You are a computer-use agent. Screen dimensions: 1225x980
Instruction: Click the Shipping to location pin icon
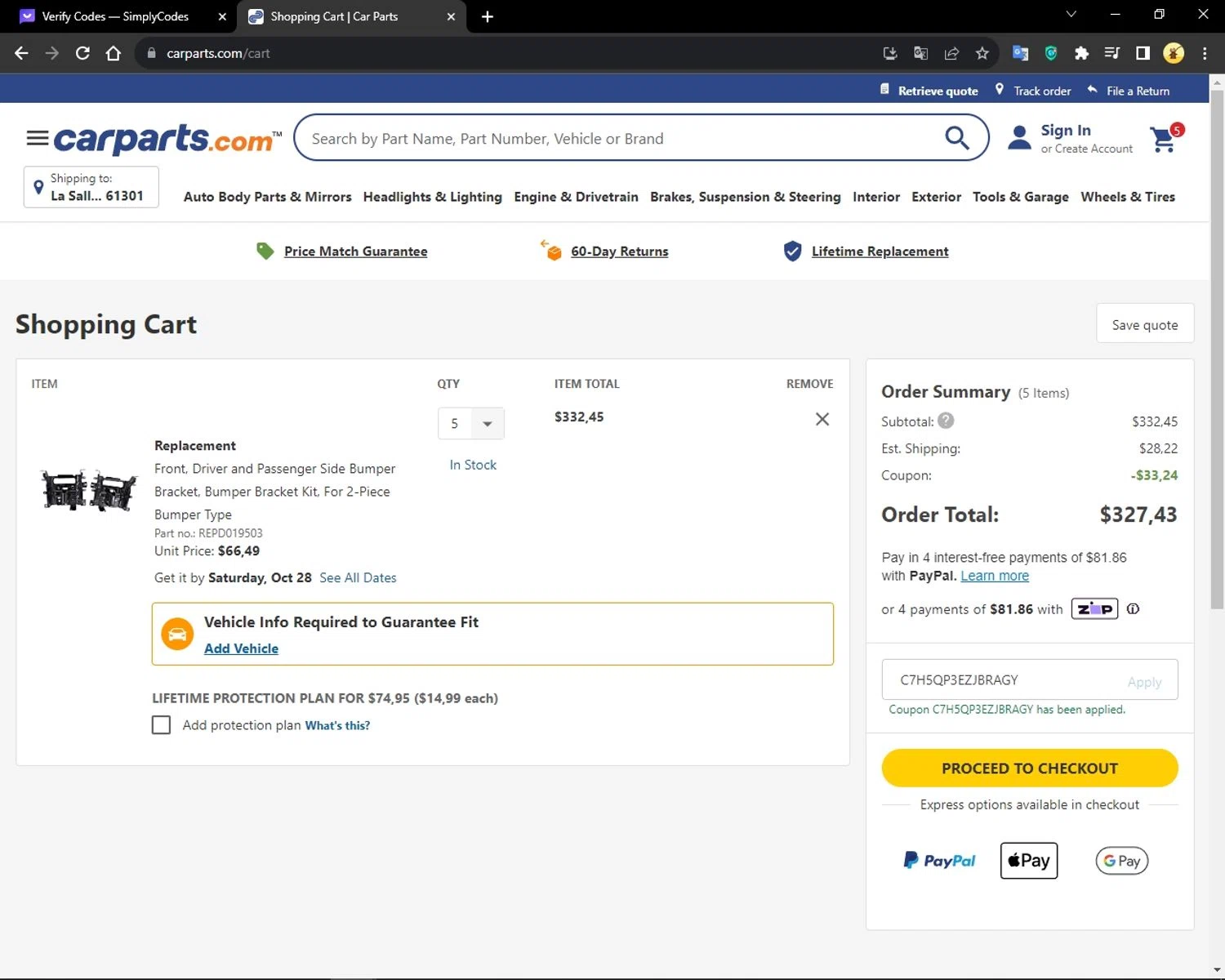point(38,187)
